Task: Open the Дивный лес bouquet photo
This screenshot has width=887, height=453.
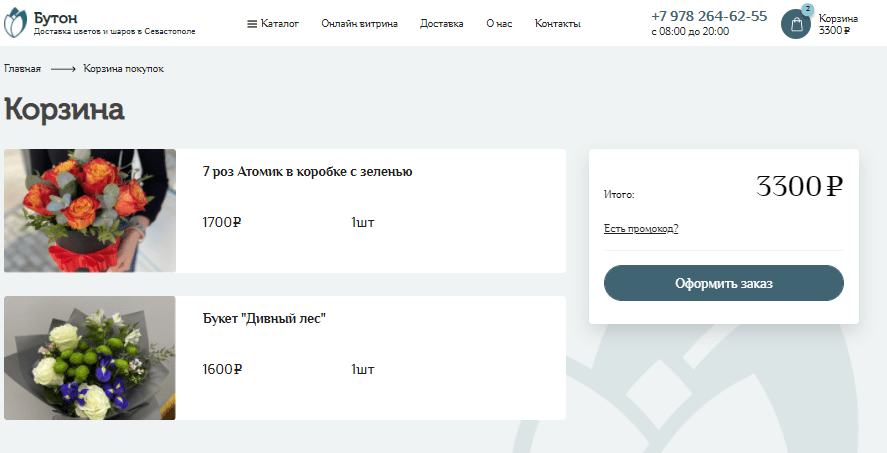Action: pyautogui.click(x=90, y=358)
